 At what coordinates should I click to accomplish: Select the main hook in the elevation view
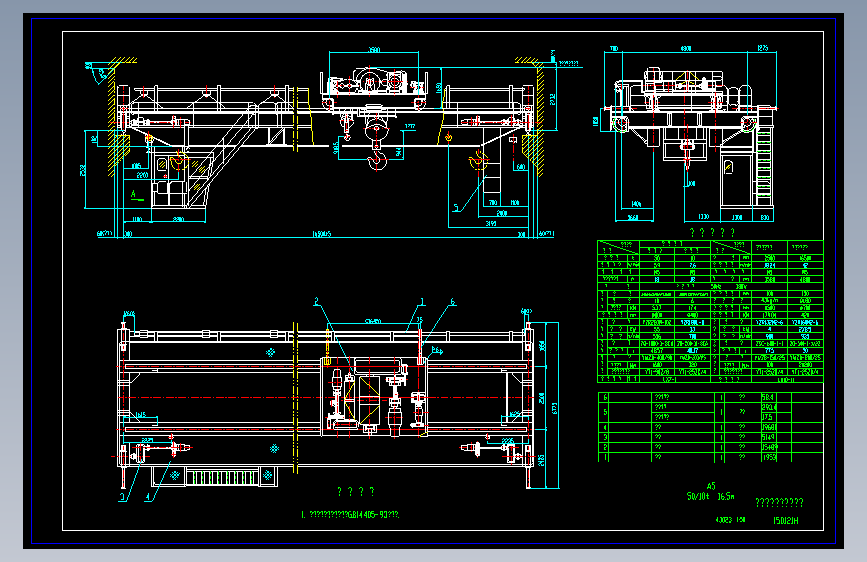pos(377,159)
